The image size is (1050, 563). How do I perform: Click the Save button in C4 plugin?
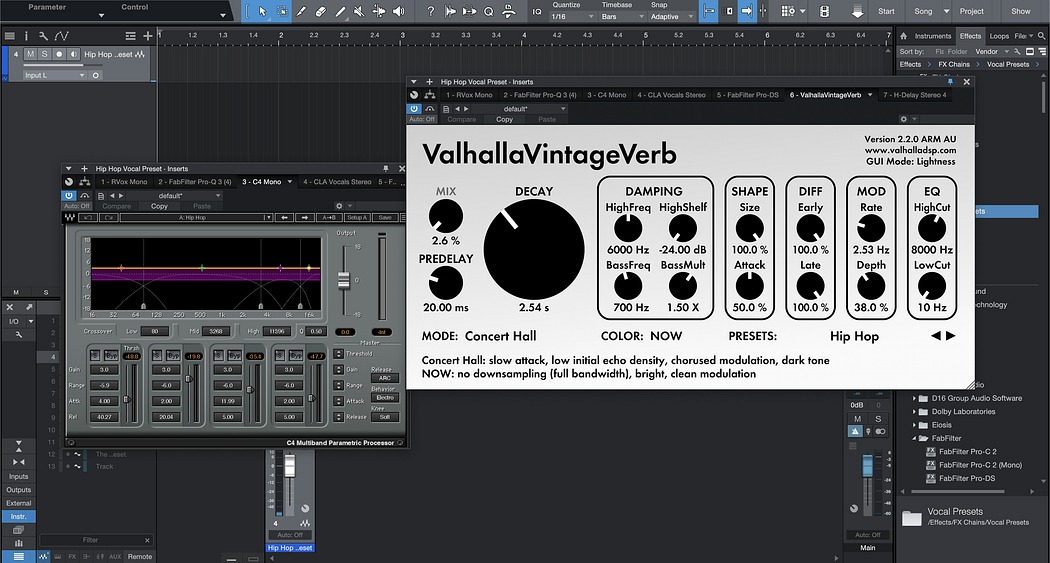(x=385, y=217)
